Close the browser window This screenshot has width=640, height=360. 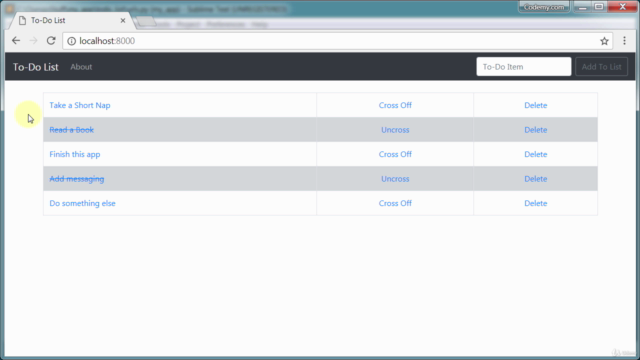click(x=622, y=7)
